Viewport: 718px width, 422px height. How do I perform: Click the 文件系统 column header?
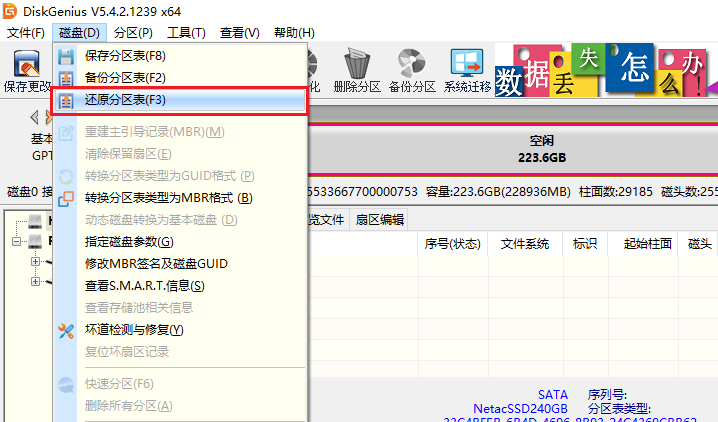[x=525, y=244]
